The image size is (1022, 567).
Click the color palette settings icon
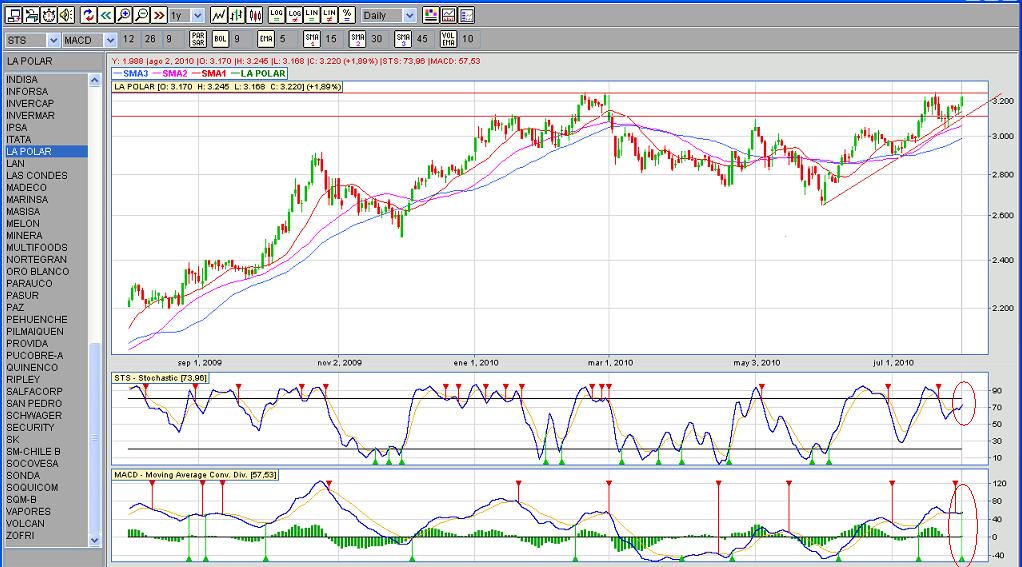pos(431,15)
